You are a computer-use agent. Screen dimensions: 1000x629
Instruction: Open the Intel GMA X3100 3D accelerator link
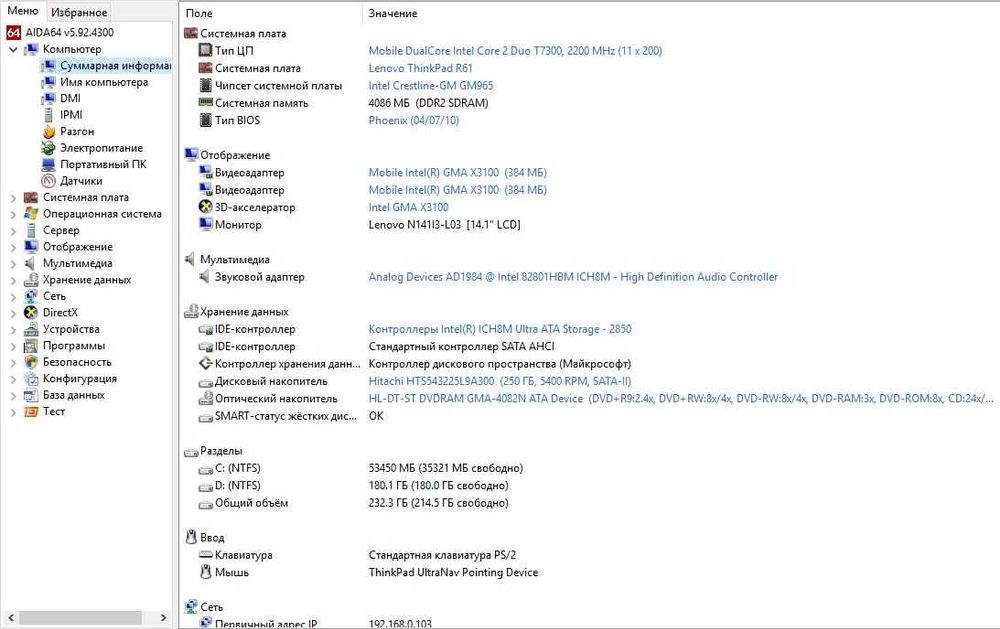[x=408, y=207]
